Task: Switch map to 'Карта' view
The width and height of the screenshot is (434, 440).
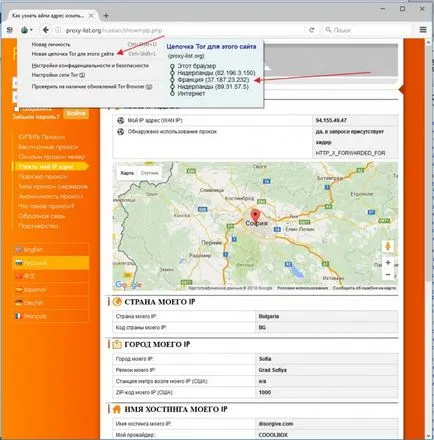Action: (x=127, y=173)
